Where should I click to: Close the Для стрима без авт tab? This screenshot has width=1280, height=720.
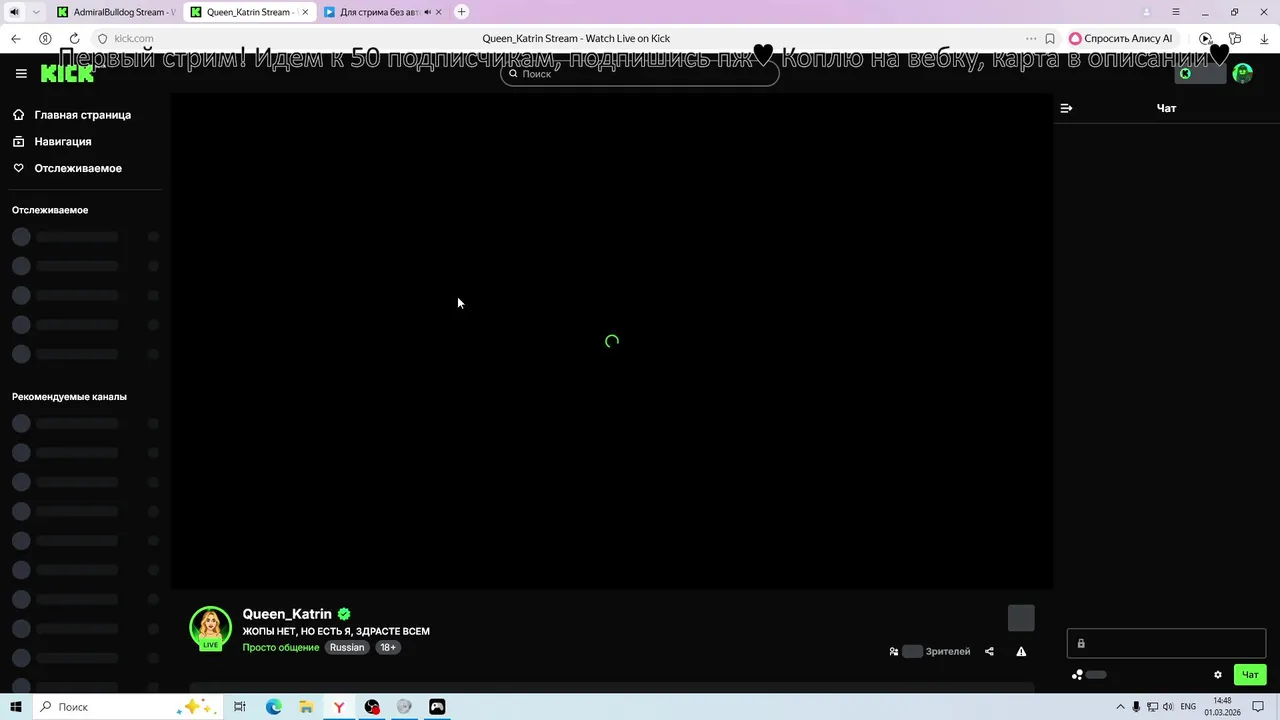tap(439, 12)
